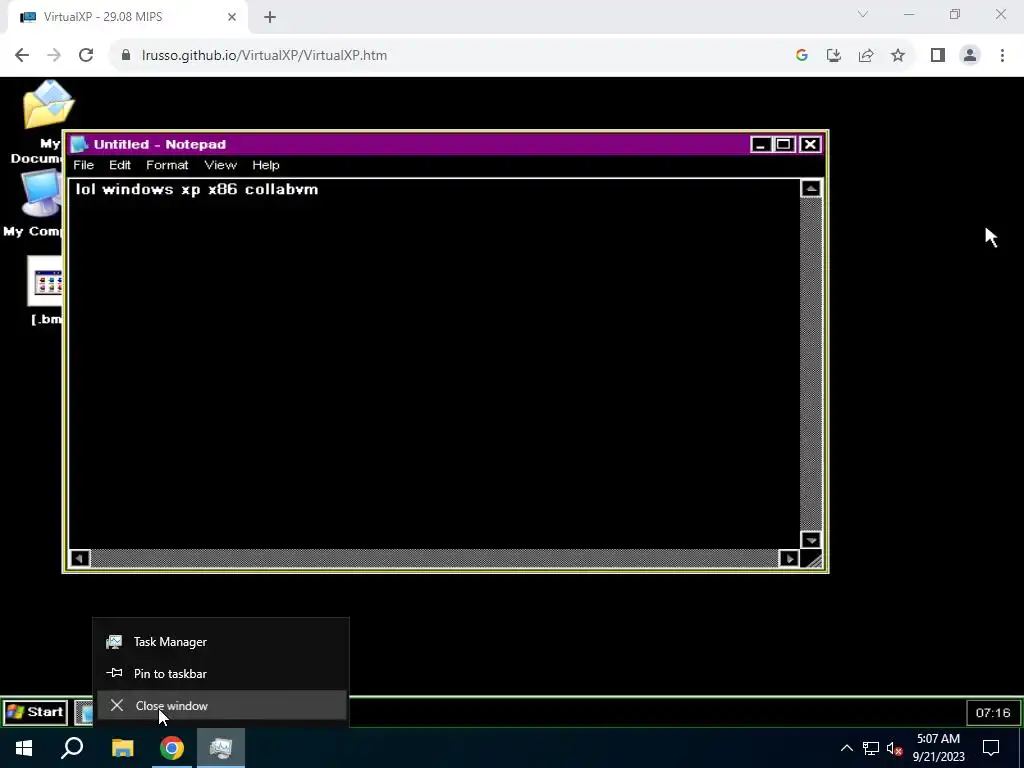Open File Explorer from taskbar
This screenshot has width=1024, height=768.
pos(122,748)
